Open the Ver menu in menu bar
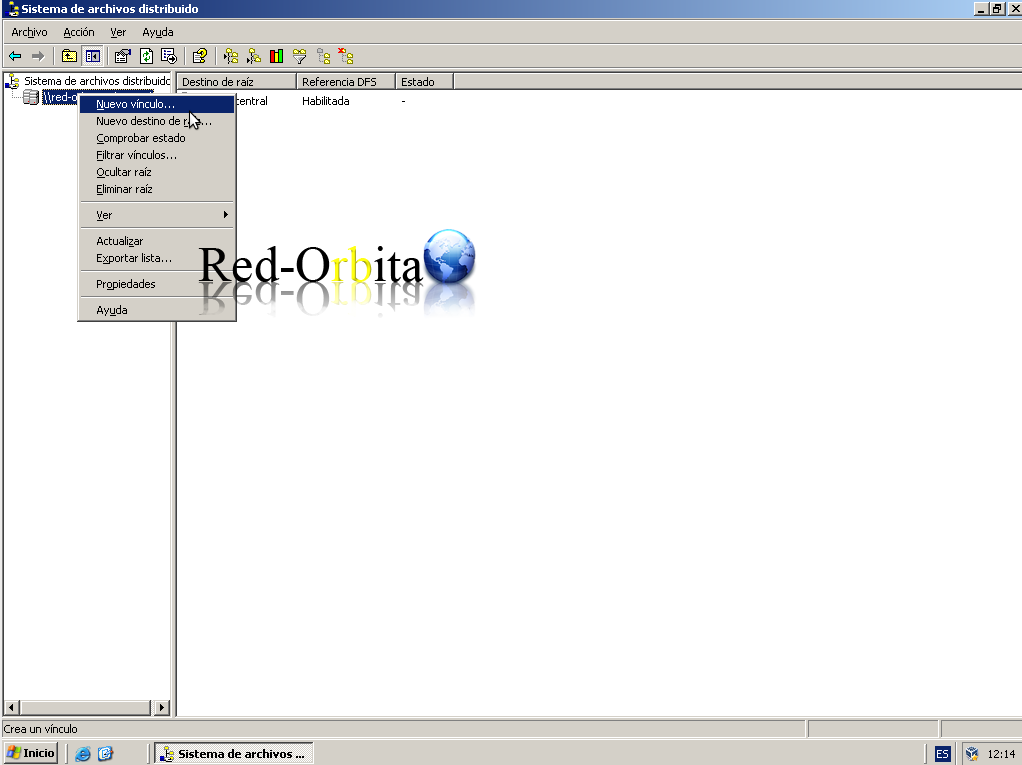Image resolution: width=1022 pixels, height=765 pixels. [118, 32]
